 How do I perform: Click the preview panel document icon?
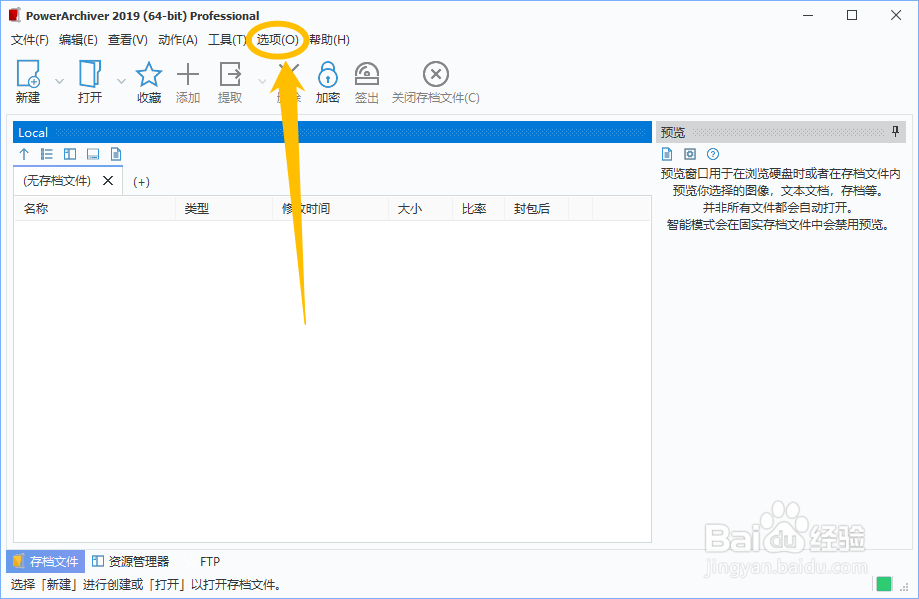coord(667,154)
